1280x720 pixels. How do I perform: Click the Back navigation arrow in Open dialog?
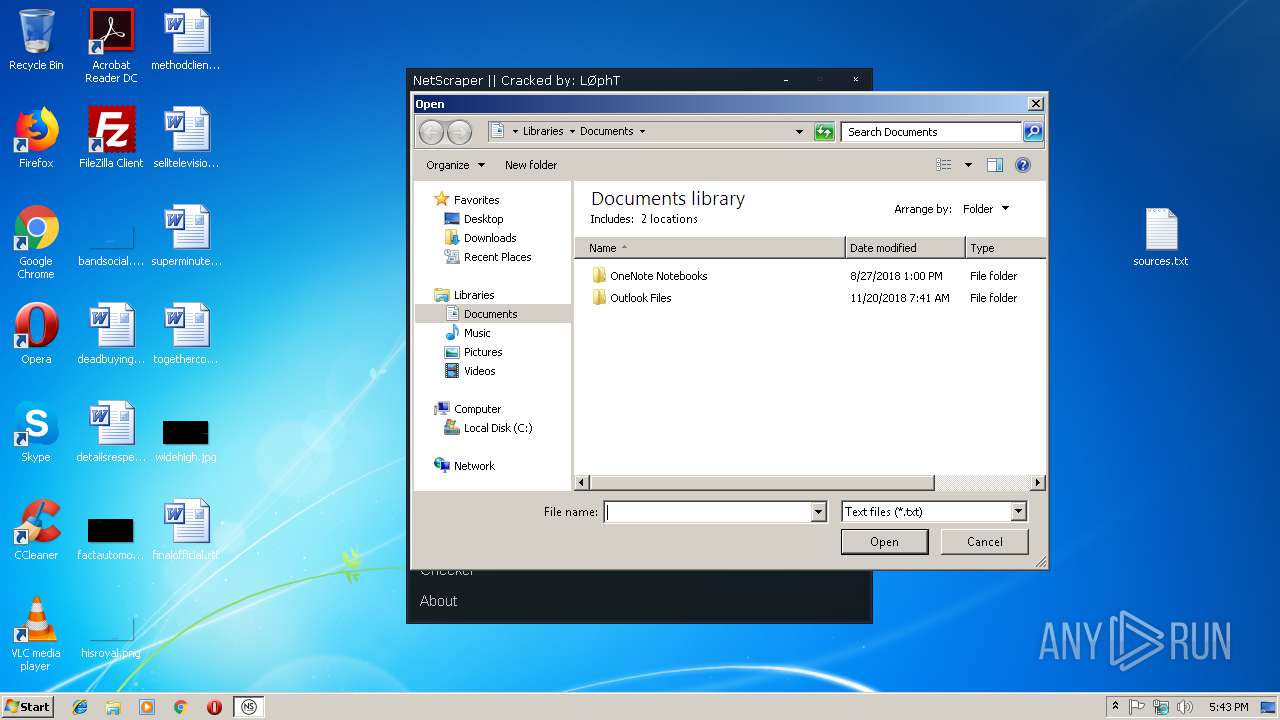431,132
